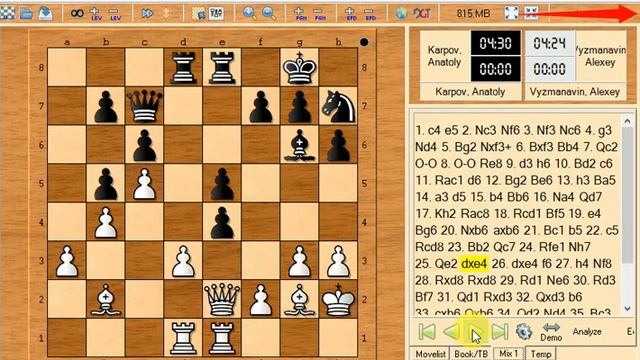Viewport: 640px width, 360px height.
Task: Click the Move Now double-arrow icon
Action: click(147, 13)
